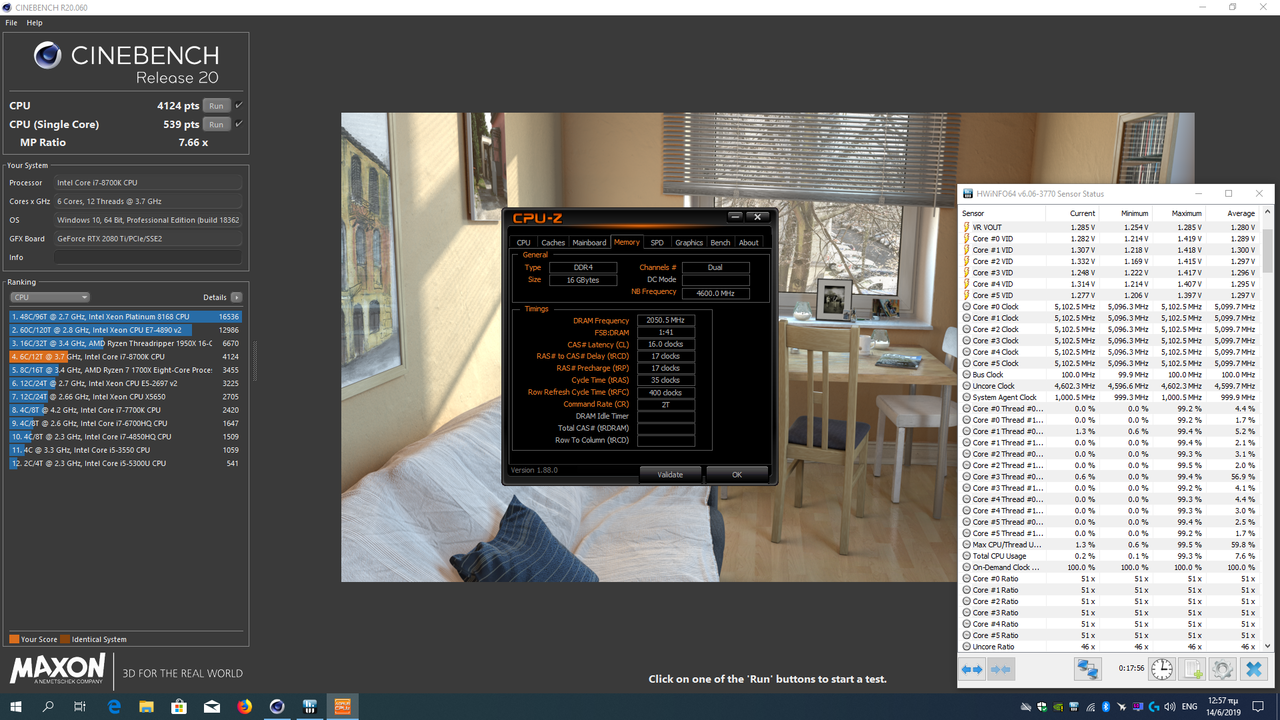Click Average column header in HWiNFO
1280x720 pixels.
pos(1232,213)
